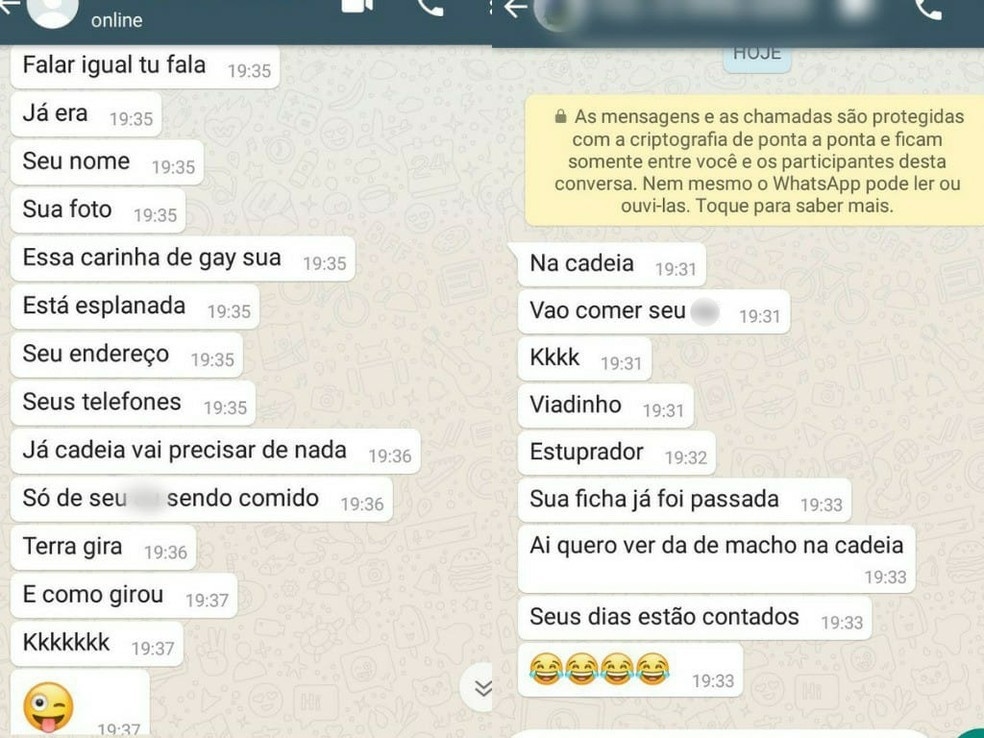This screenshot has height=738, width=984.
Task: Select the 'Na cadeia' message bubble
Action: click(612, 264)
